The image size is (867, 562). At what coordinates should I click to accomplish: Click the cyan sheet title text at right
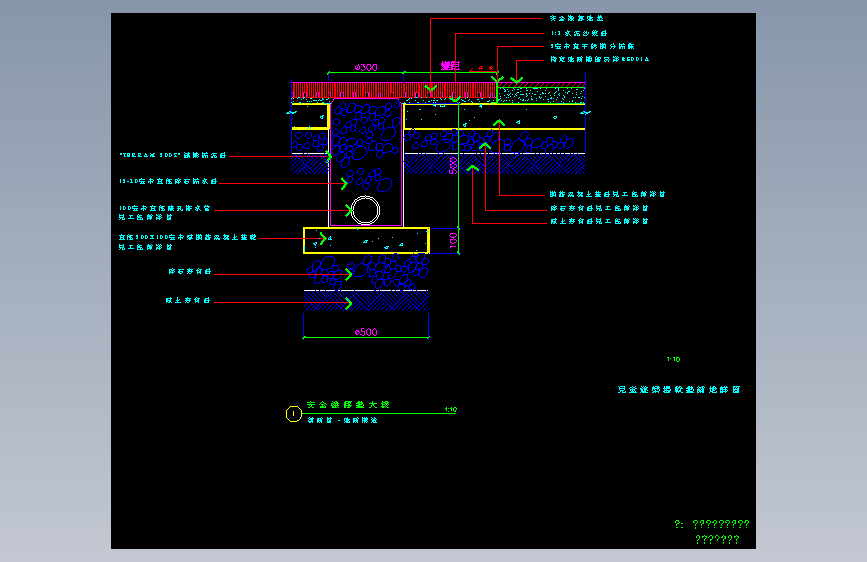[x=679, y=390]
